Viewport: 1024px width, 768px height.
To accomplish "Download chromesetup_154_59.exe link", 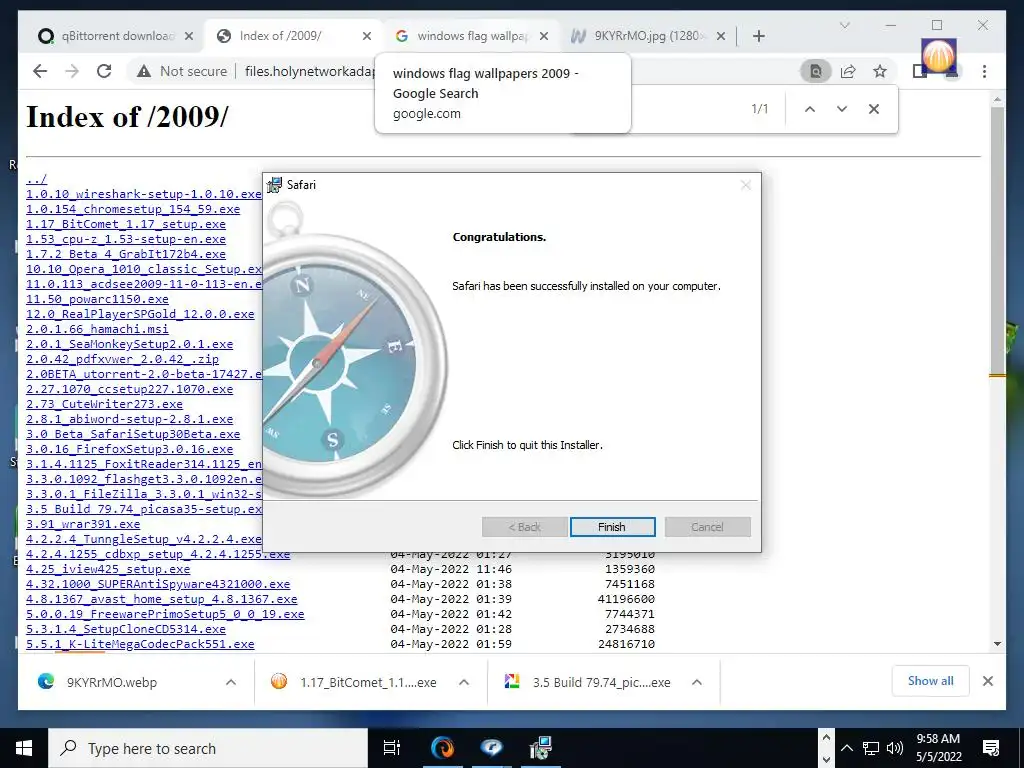I will coord(133,209).
